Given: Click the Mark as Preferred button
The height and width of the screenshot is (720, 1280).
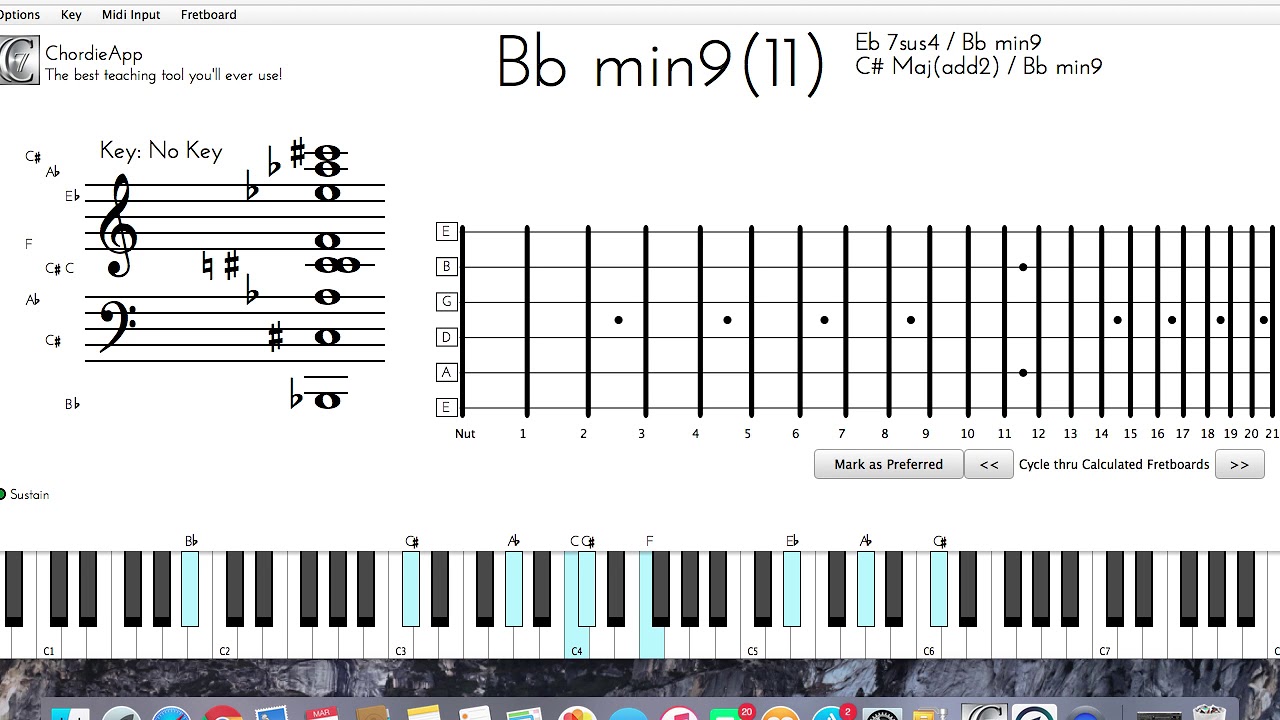Looking at the screenshot, I should (888, 464).
